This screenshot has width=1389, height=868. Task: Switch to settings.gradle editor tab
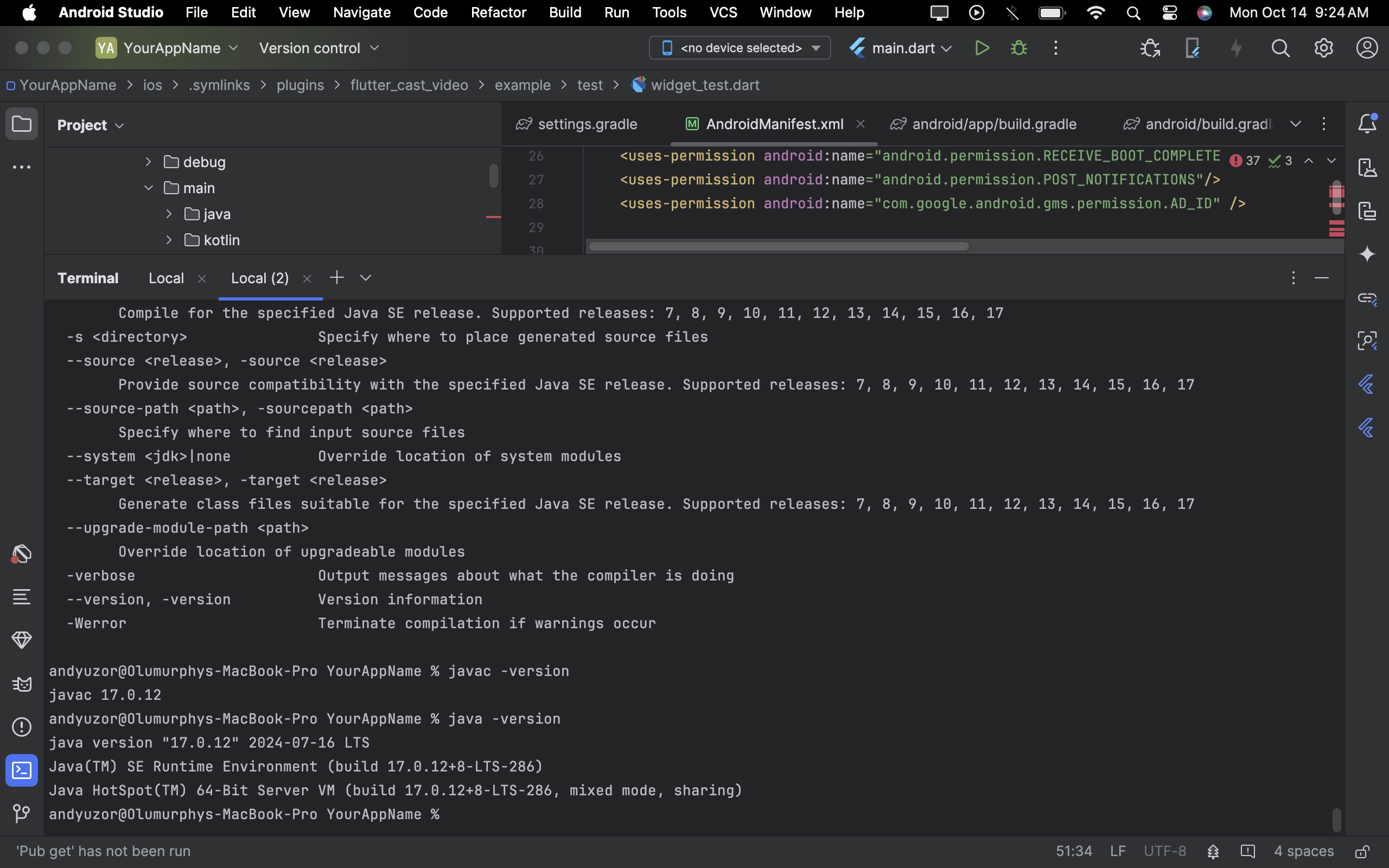(x=576, y=124)
